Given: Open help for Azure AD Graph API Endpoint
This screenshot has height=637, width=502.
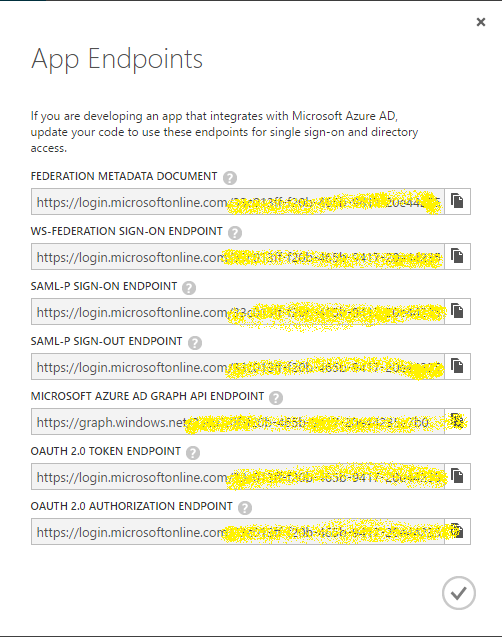Looking at the screenshot, I should point(276,398).
